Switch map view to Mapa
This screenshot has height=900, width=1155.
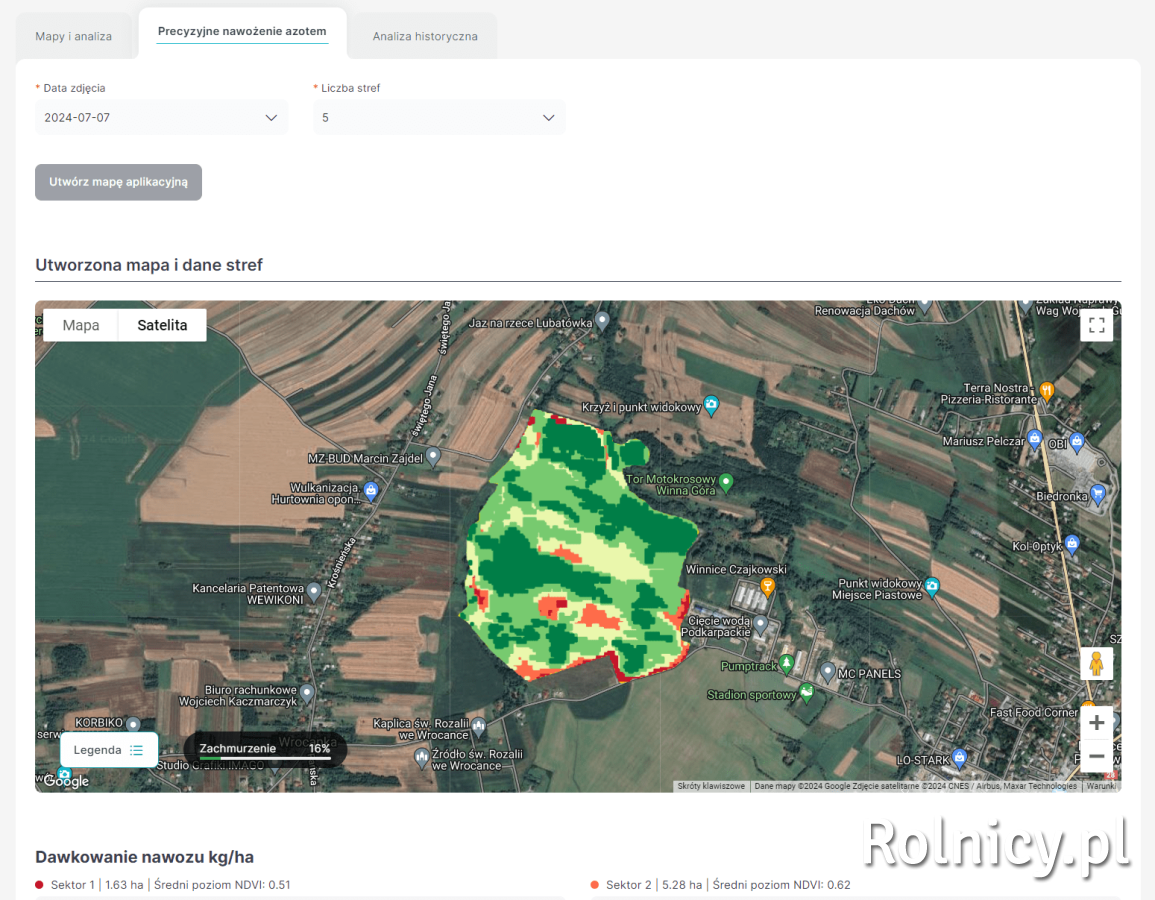[81, 325]
